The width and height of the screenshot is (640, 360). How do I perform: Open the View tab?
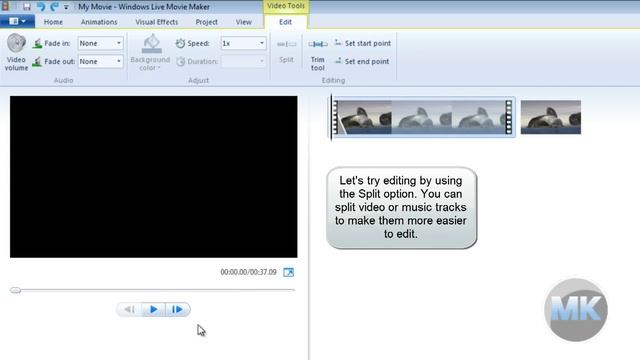(x=243, y=22)
